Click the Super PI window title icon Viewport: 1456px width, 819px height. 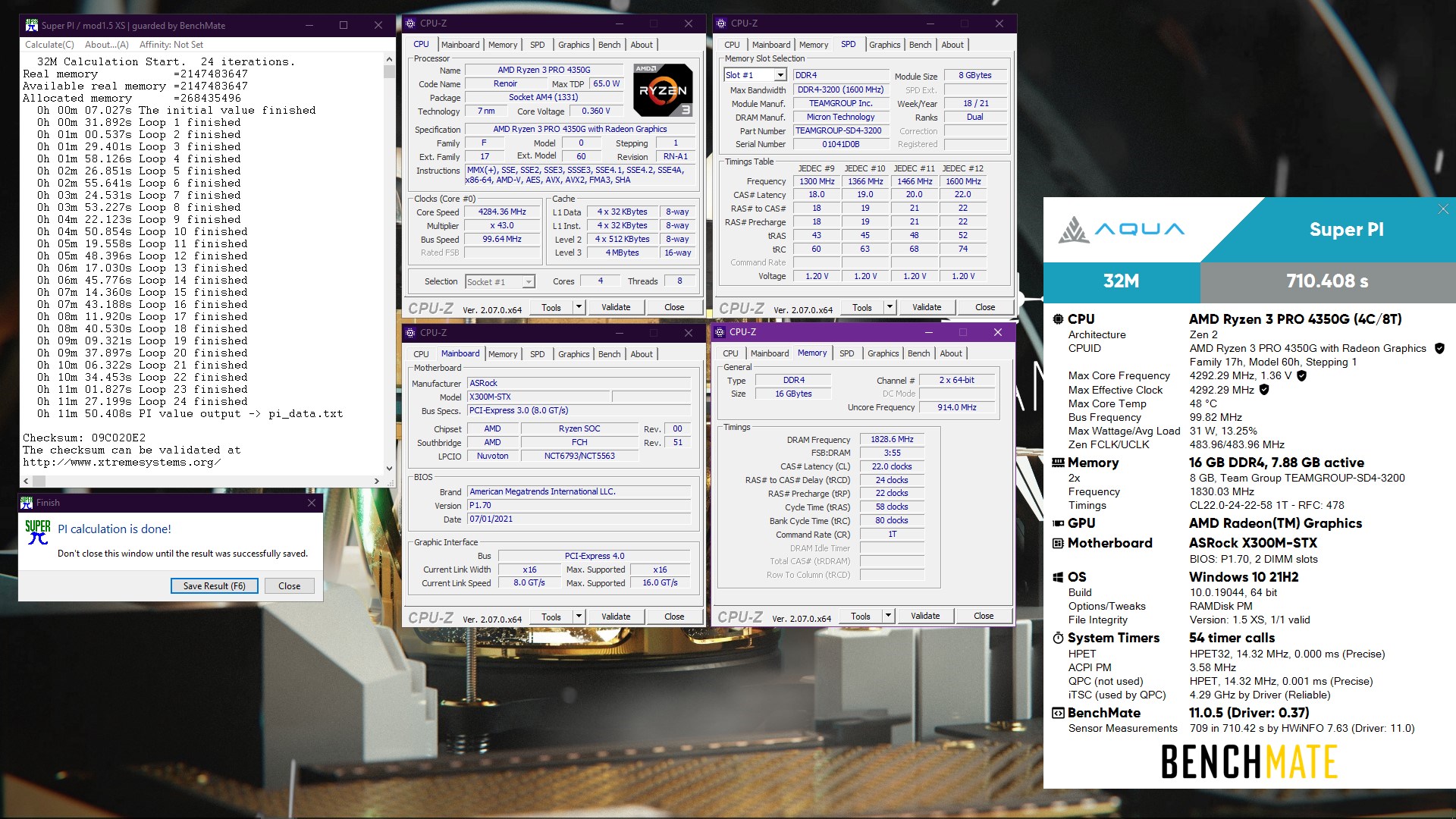point(31,25)
